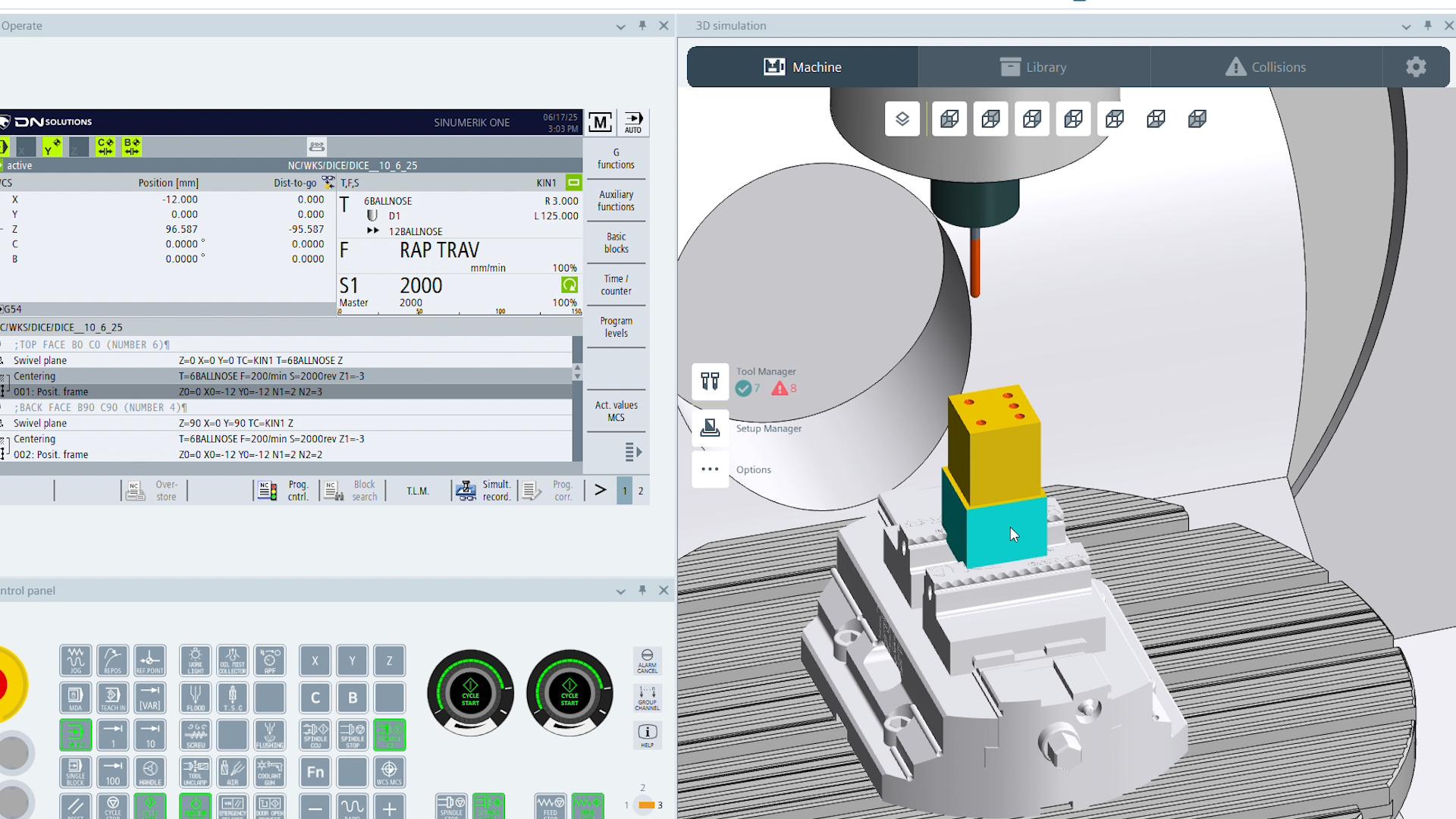Viewport: 1456px width, 819px height.
Task: Click the G functions softkey
Action: pos(616,158)
